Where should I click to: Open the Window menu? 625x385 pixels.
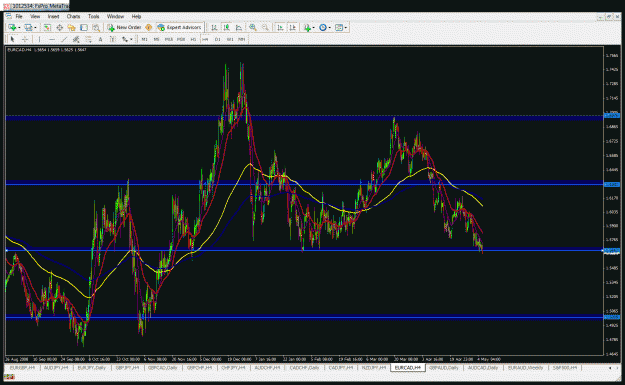coord(115,16)
